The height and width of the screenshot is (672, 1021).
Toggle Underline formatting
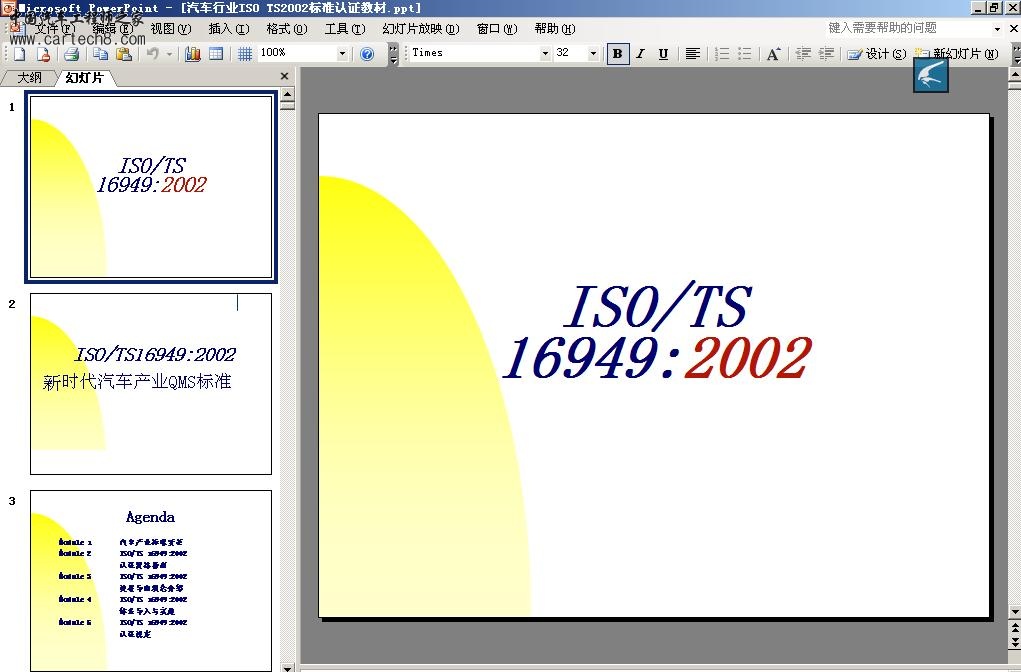click(663, 54)
